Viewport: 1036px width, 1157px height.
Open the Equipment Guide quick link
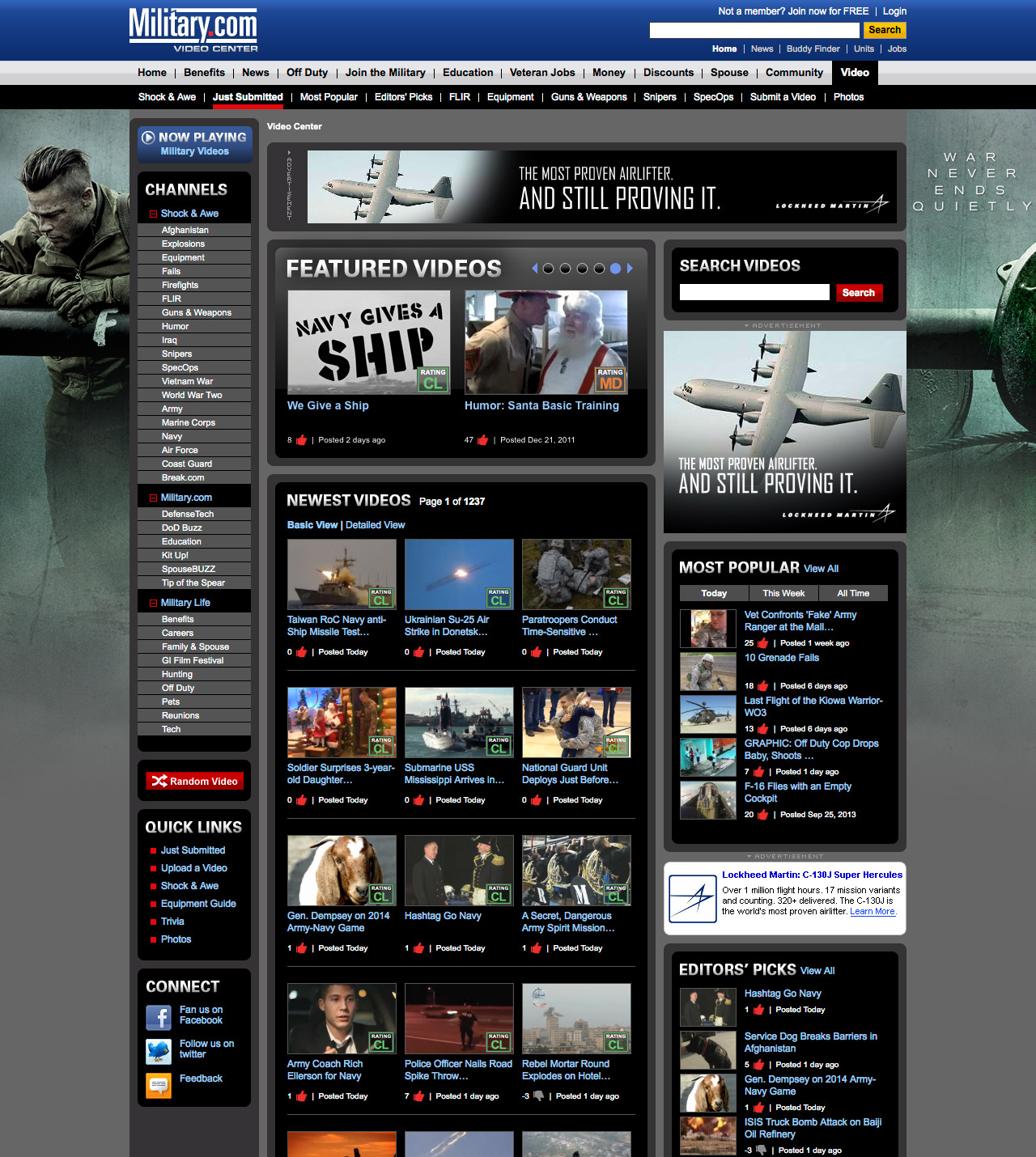point(198,904)
